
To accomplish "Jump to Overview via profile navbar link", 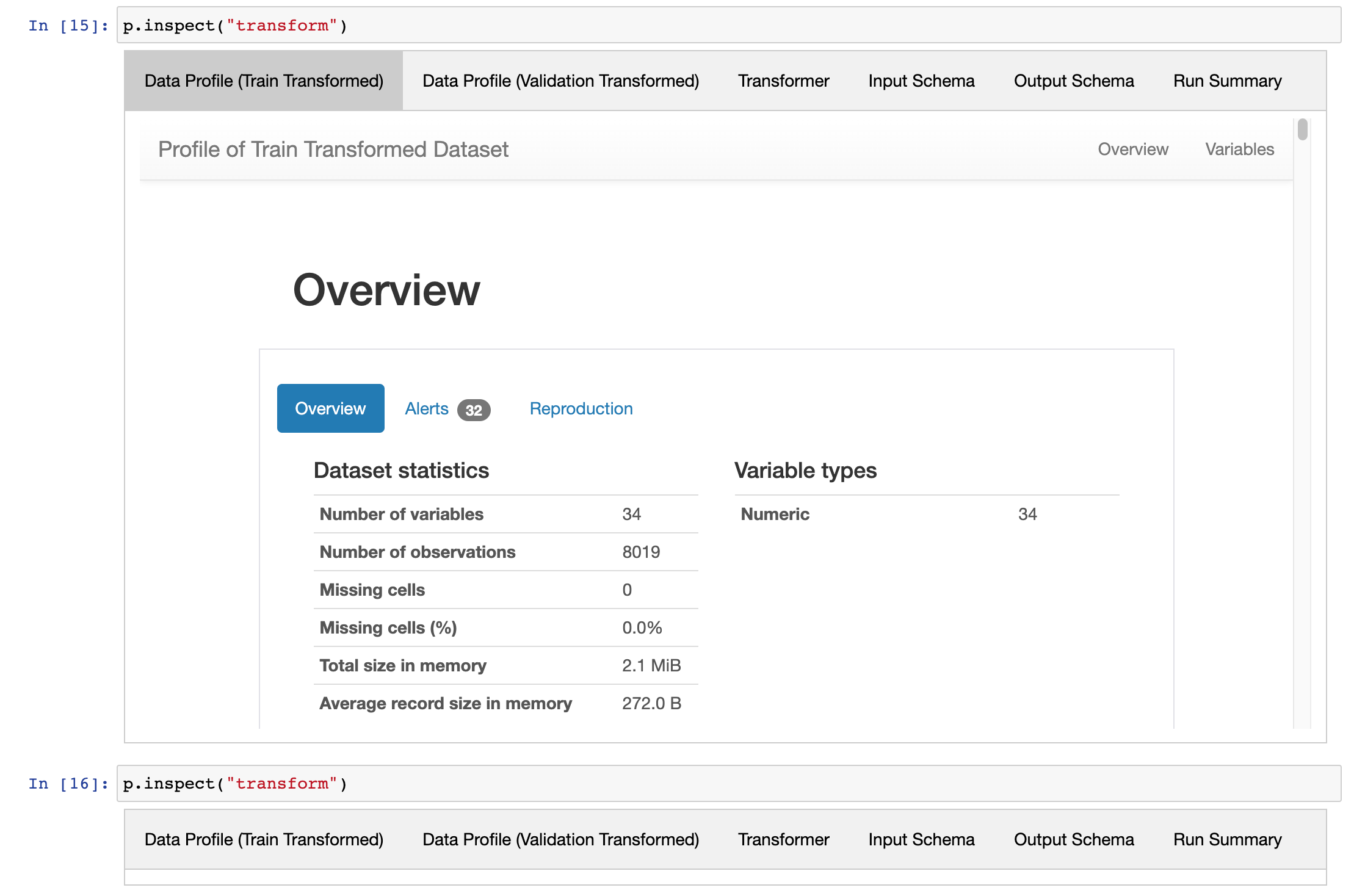I will 1132,149.
